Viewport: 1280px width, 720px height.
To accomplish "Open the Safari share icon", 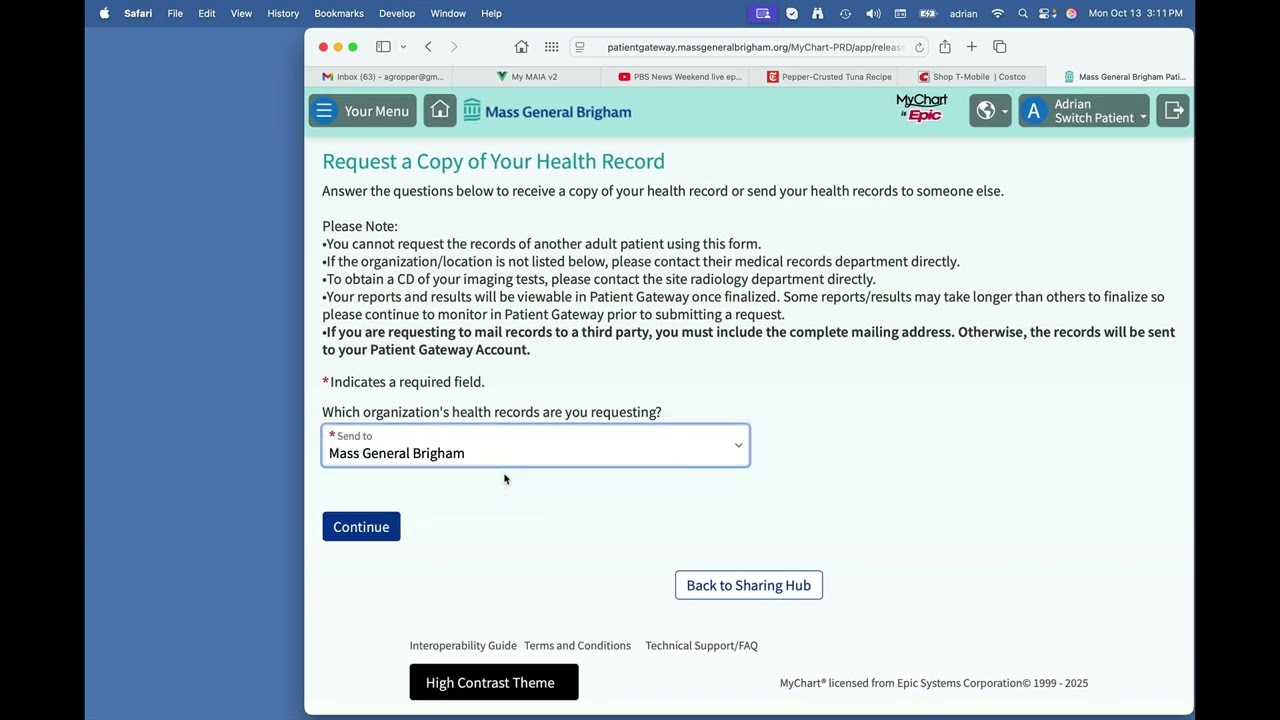I will [x=945, y=47].
